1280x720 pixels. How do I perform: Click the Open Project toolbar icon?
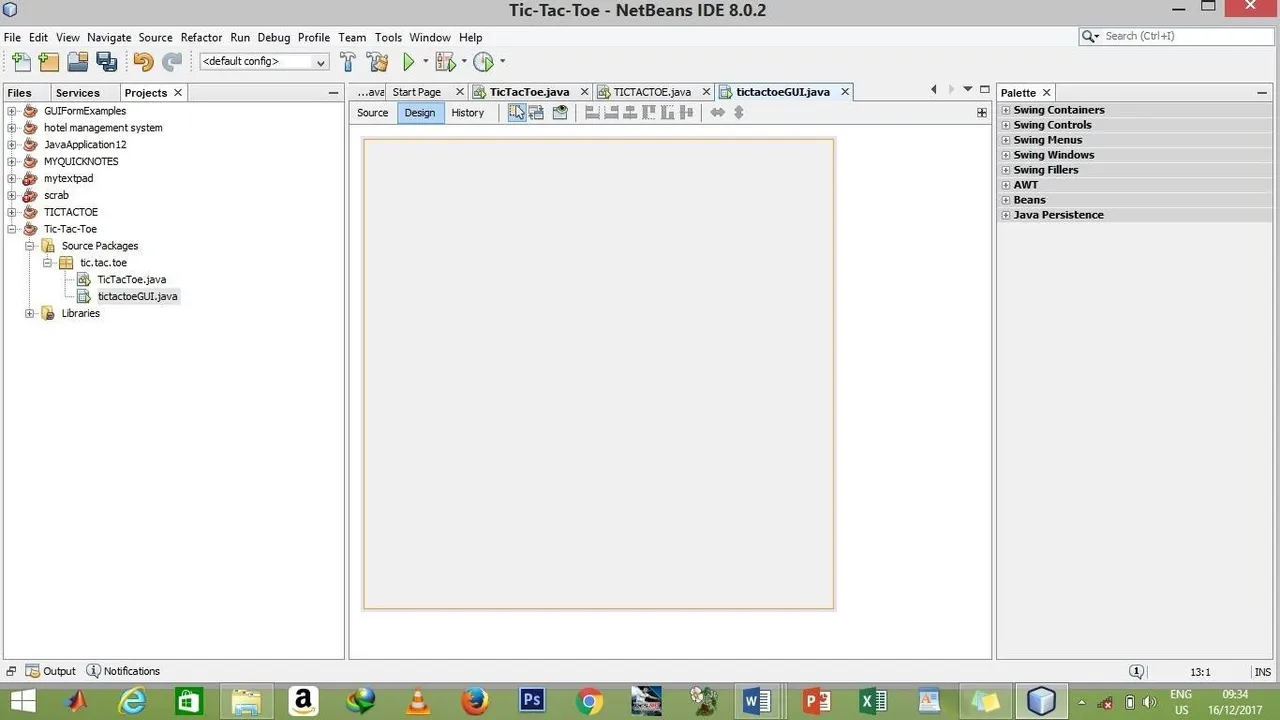pos(77,62)
